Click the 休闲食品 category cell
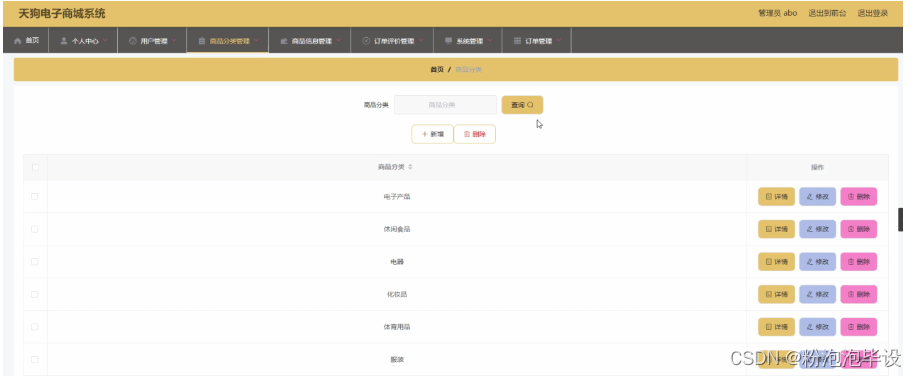Viewport: 917px width, 377px height. tap(397, 229)
